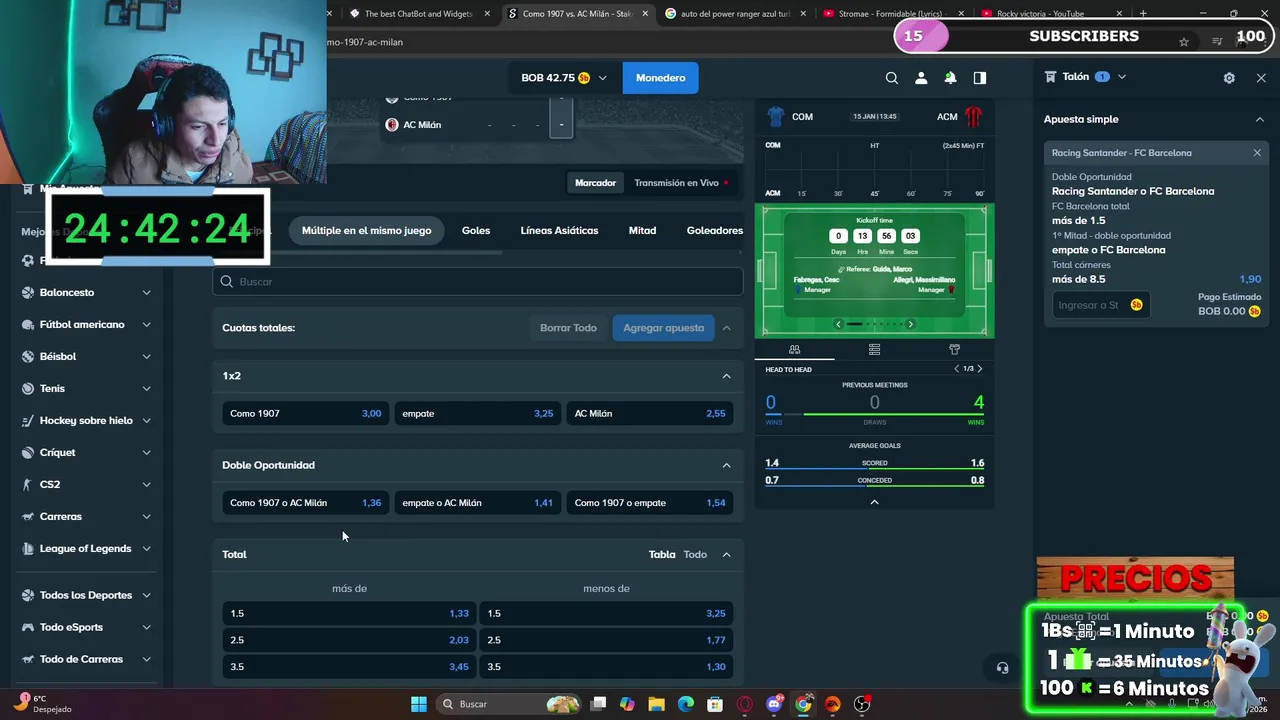
Task: Open the Monedero wallet
Action: click(661, 78)
